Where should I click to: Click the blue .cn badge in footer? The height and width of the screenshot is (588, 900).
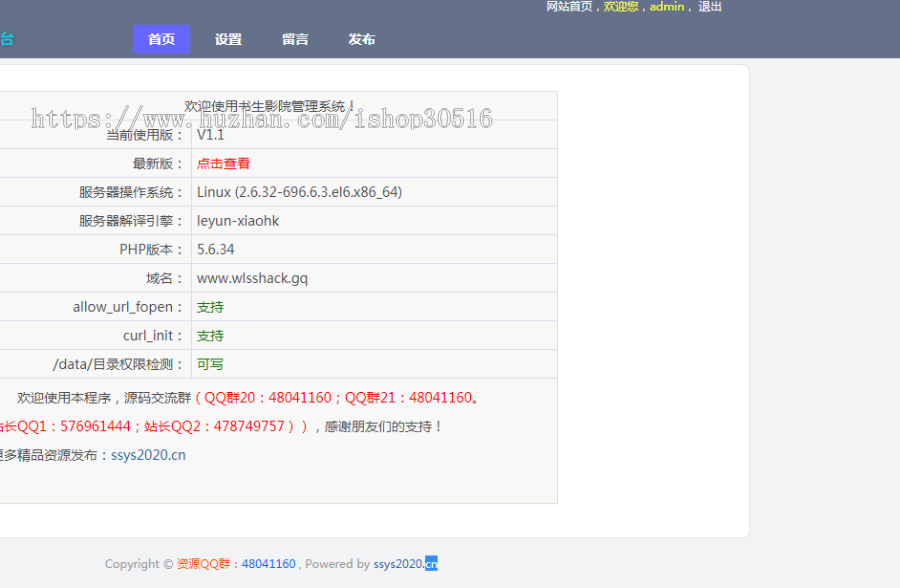(x=430, y=564)
